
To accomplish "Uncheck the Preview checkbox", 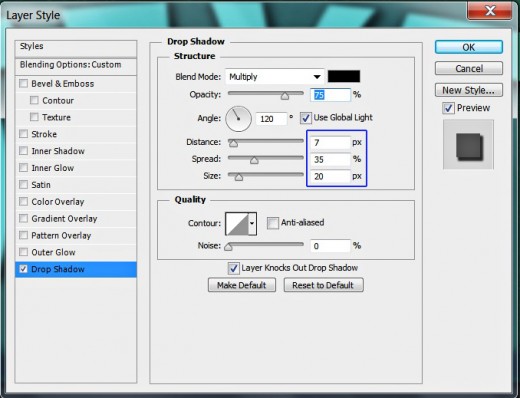I will pos(448,108).
